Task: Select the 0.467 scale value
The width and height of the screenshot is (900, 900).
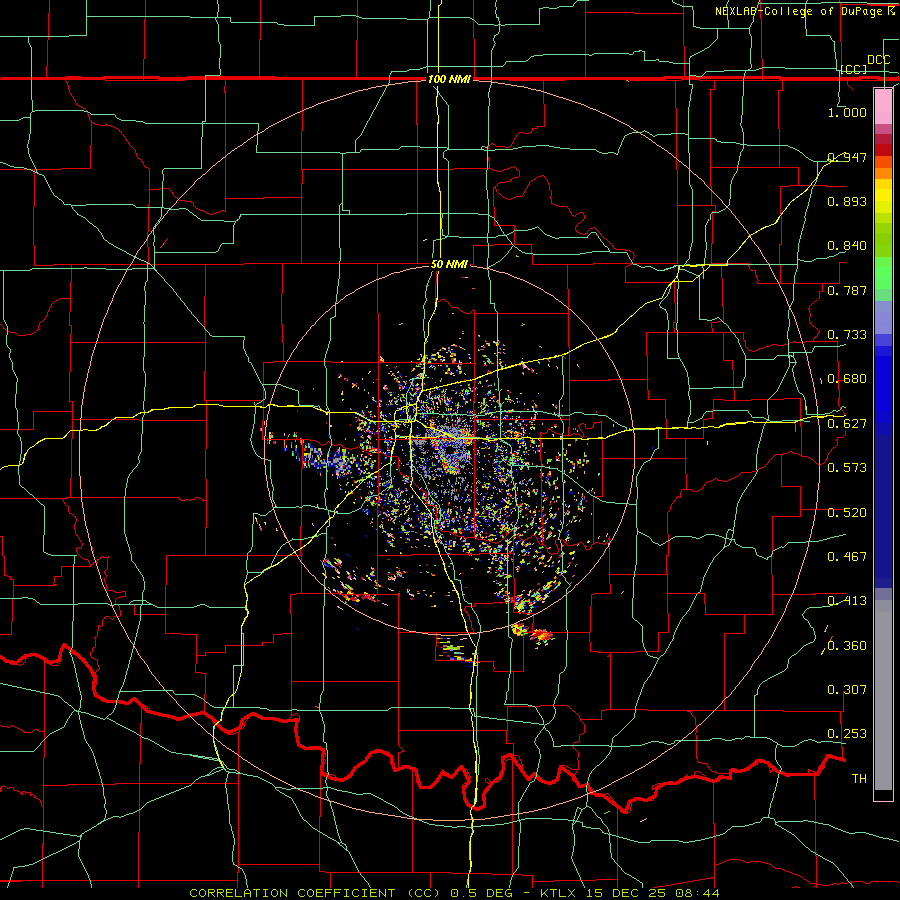Action: point(847,557)
